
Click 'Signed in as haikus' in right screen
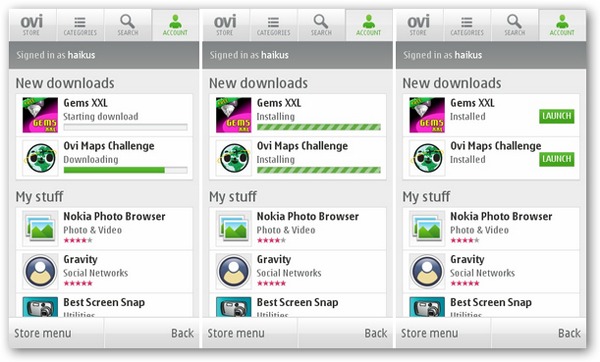pos(443,55)
